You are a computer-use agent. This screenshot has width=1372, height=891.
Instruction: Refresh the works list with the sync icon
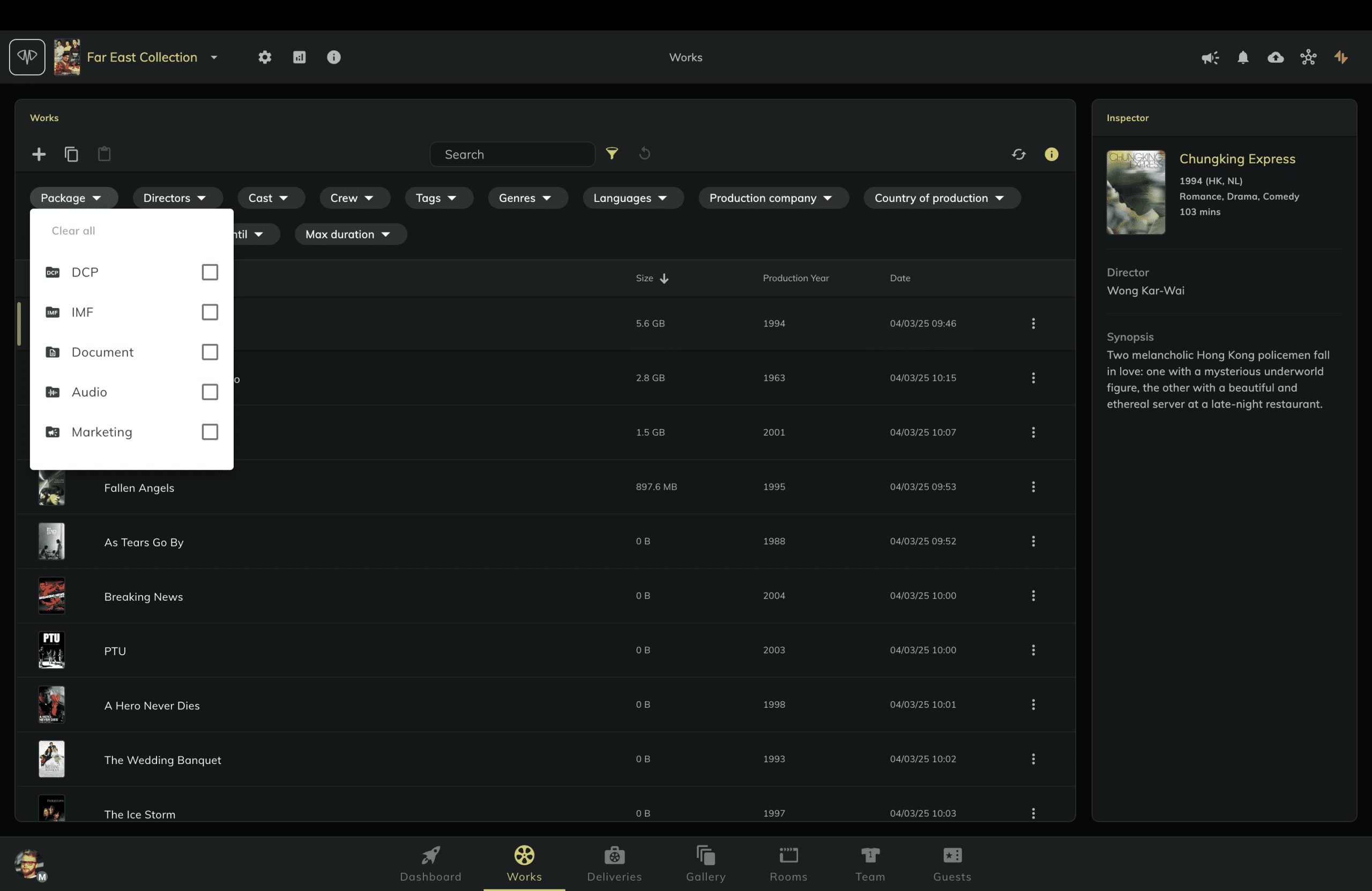point(1019,154)
